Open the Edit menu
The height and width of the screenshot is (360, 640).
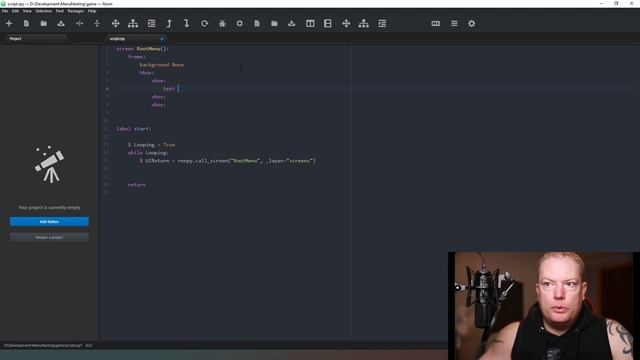tap(15, 11)
